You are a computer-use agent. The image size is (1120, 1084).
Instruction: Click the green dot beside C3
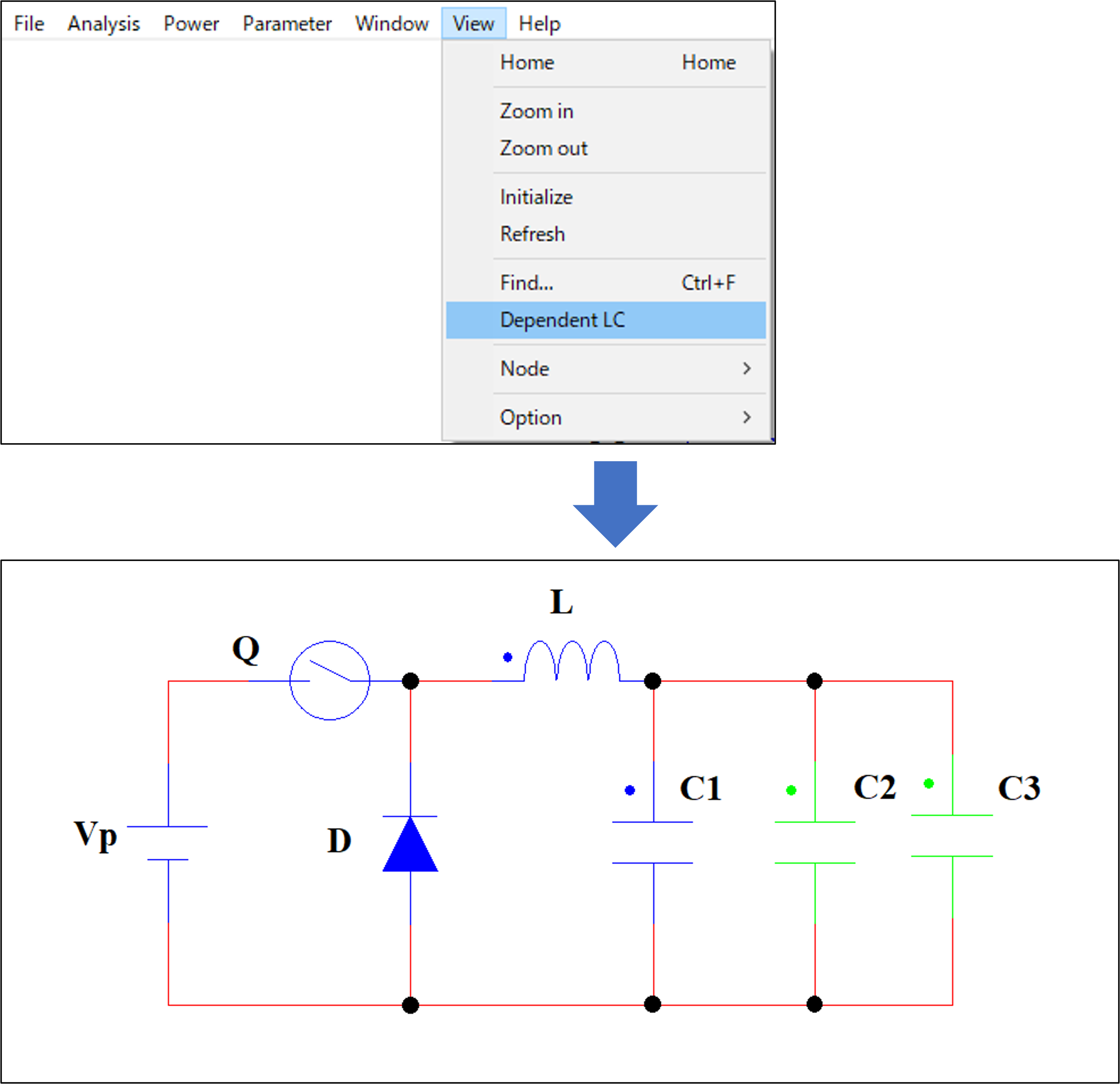[x=929, y=783]
